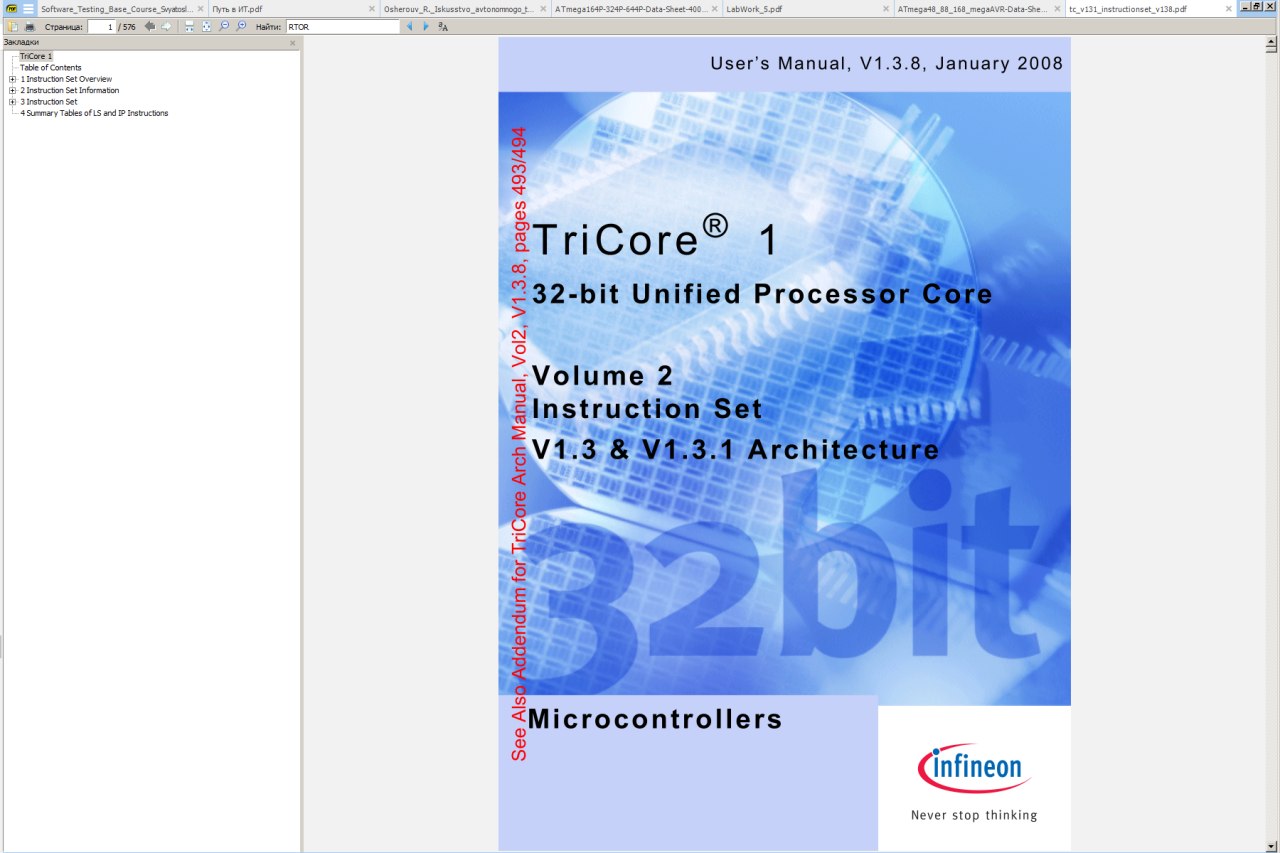
Task: Click the 'Microcontrollers' heading on cover
Action: coord(655,719)
